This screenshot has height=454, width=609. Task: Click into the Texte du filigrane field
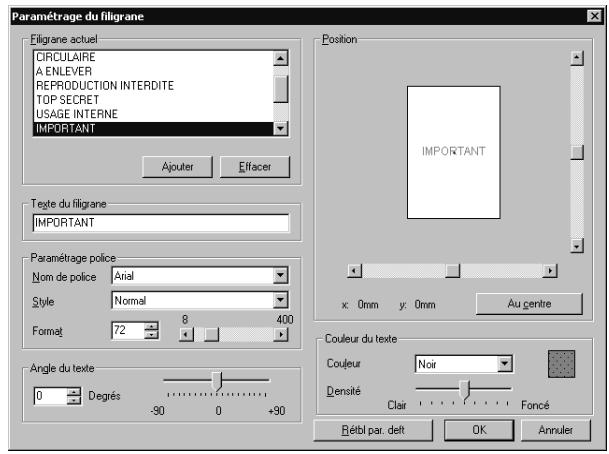point(161,223)
